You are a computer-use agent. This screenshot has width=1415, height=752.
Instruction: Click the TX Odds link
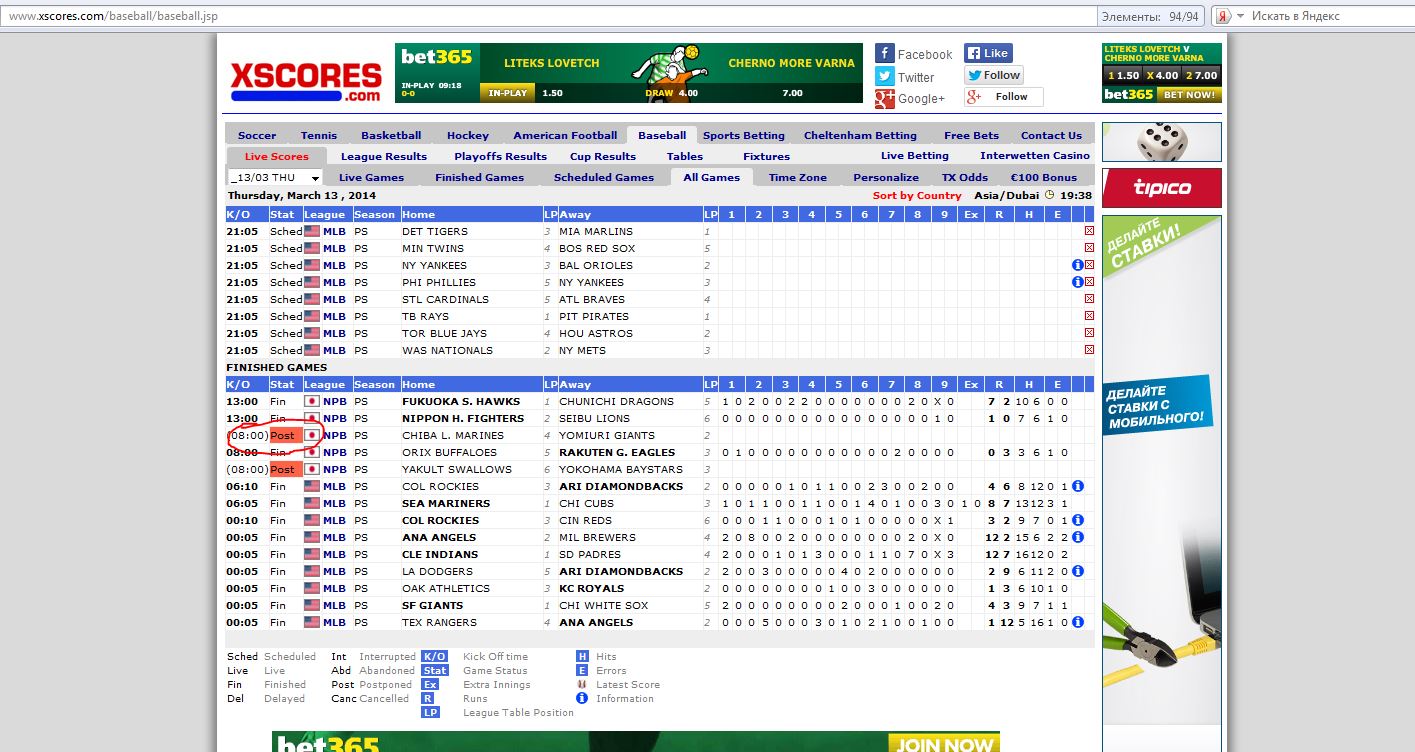click(965, 177)
